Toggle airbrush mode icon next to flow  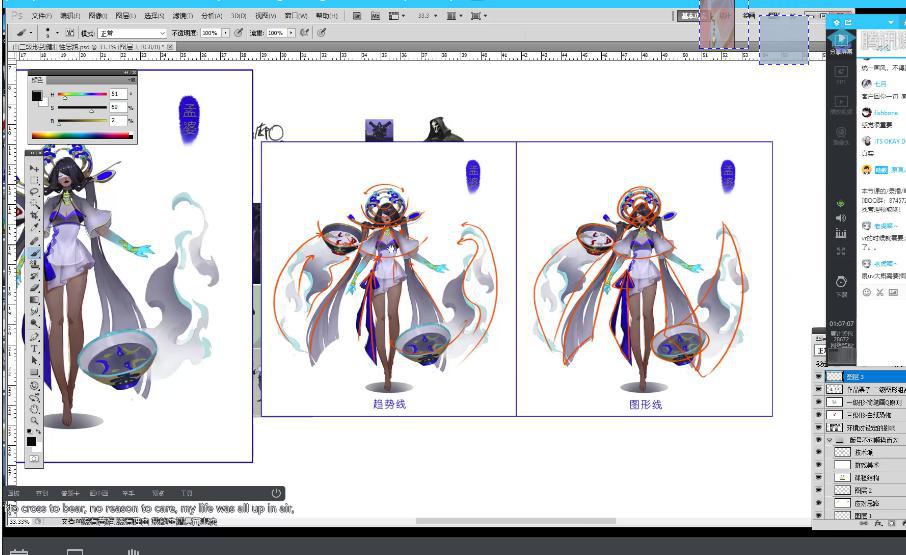304,33
